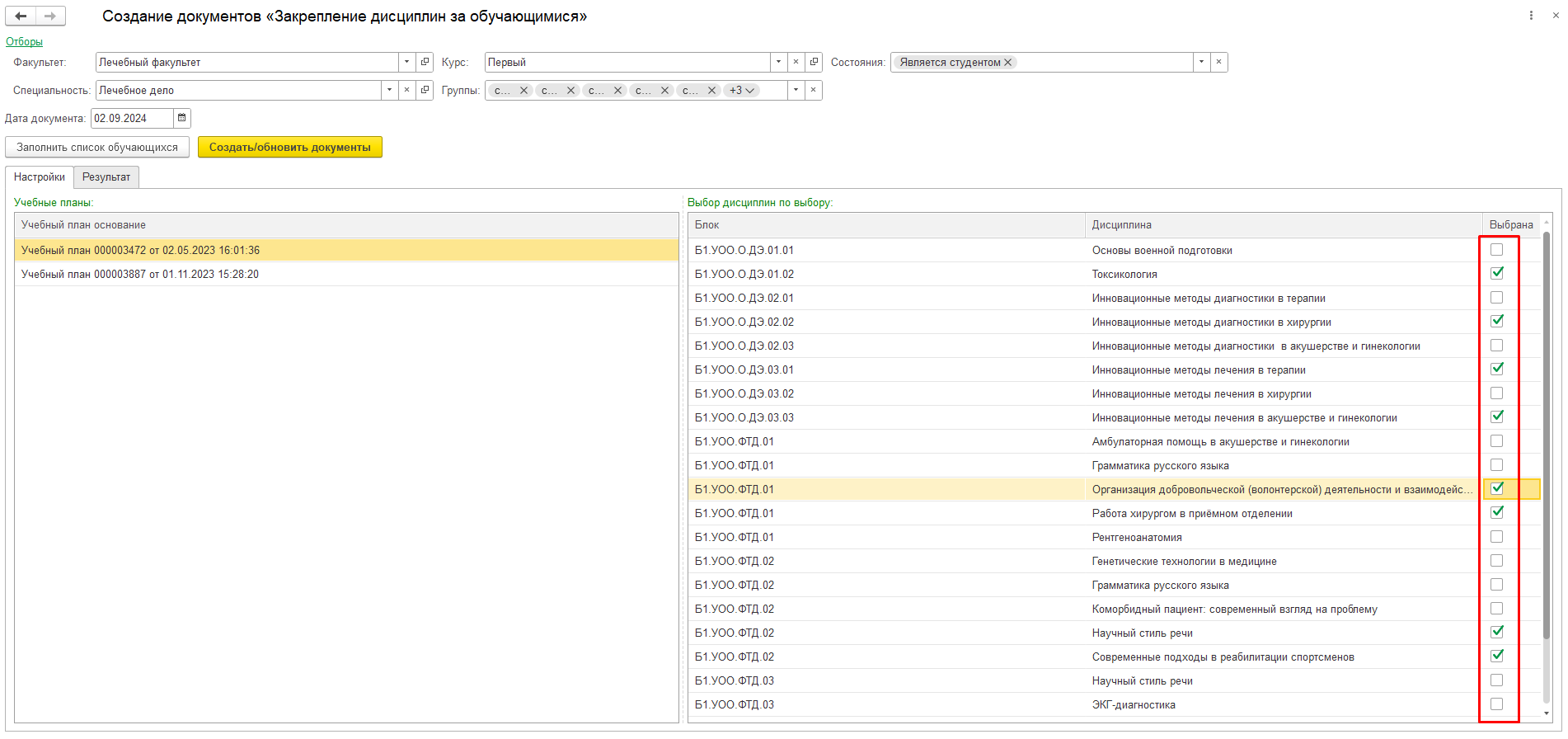Toggle the 'Рентгеноанатомия' checkbox
The image size is (1568, 739).
point(1496,537)
